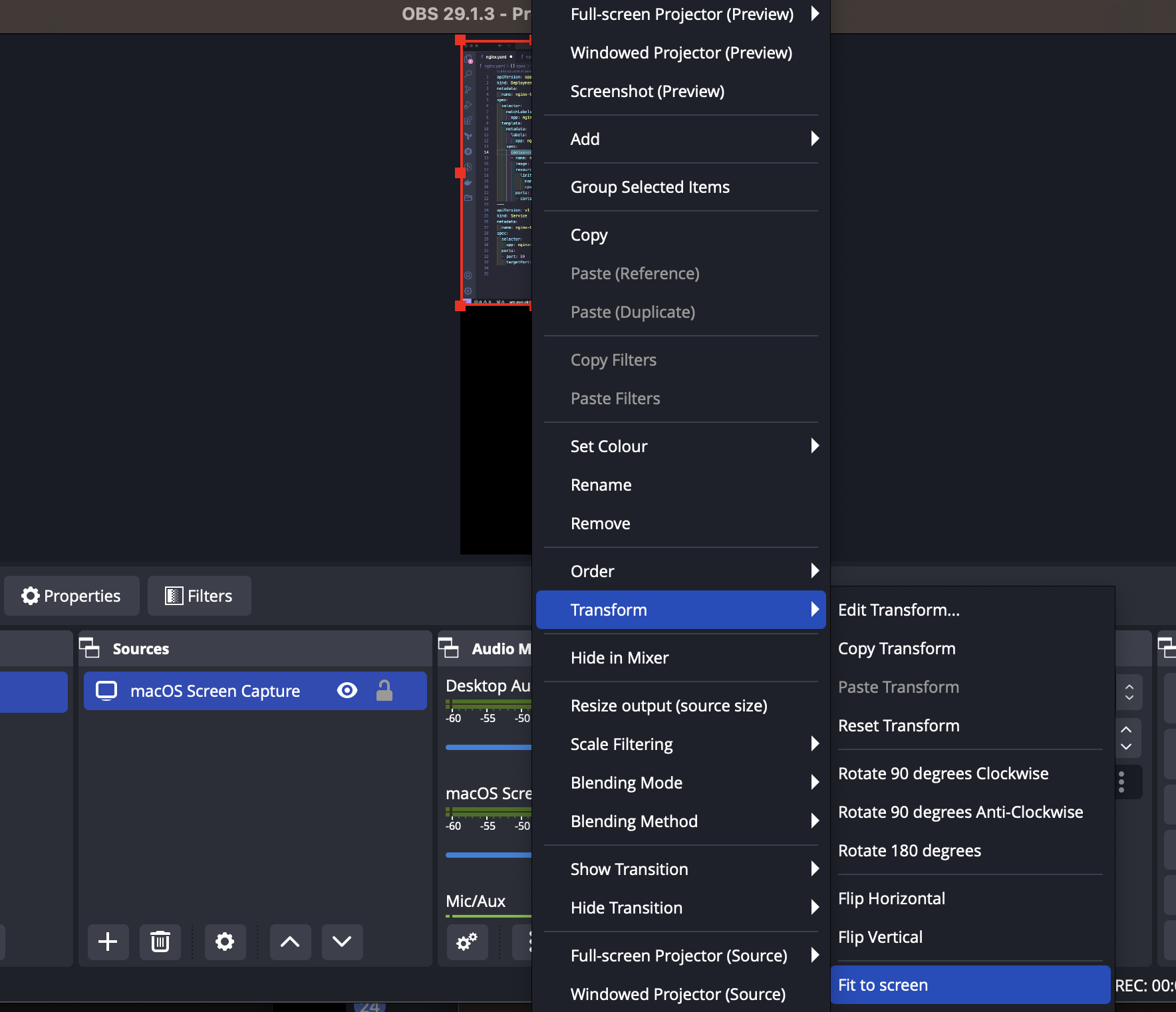The height and width of the screenshot is (1012, 1176).
Task: Click the top-left red resize handle
Action: [460, 40]
